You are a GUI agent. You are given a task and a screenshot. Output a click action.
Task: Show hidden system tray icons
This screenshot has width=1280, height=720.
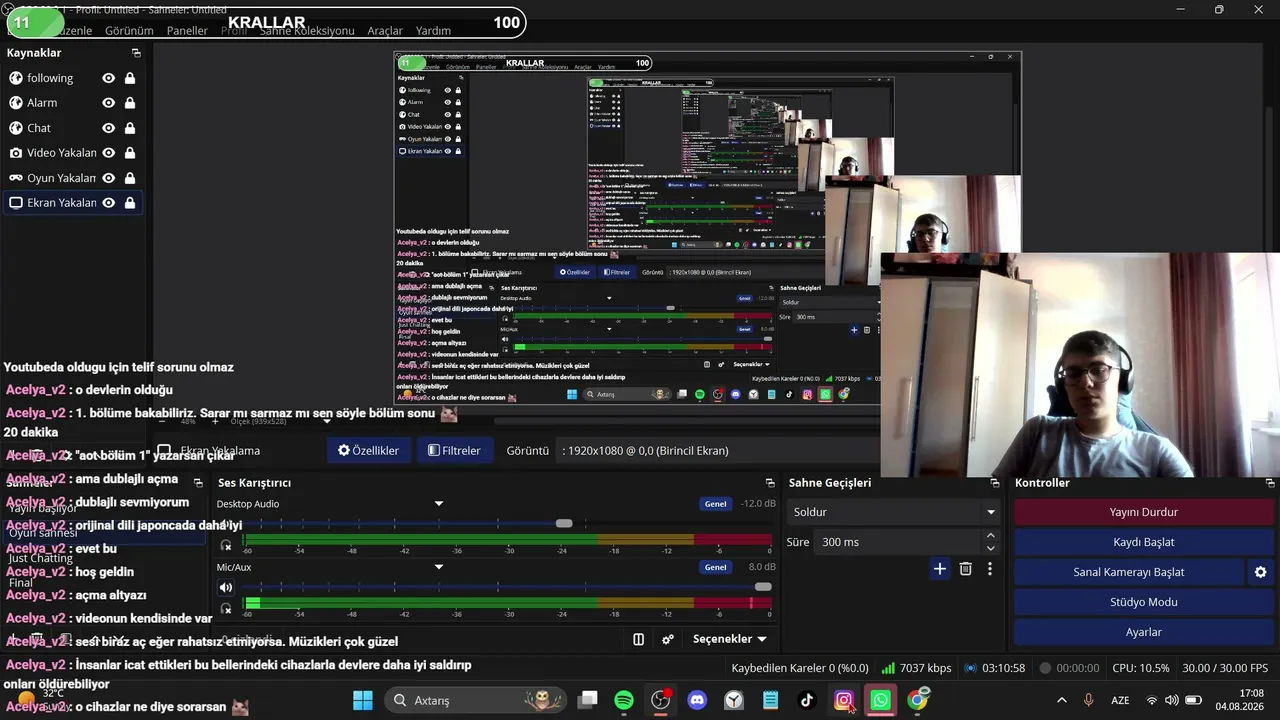point(1061,700)
